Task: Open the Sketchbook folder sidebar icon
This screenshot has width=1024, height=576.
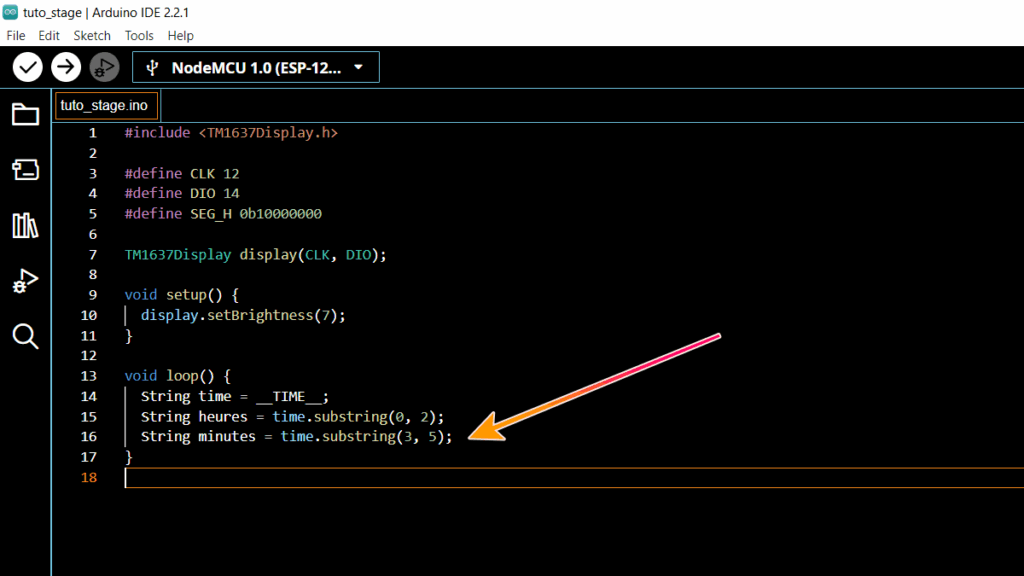Action: (25, 115)
